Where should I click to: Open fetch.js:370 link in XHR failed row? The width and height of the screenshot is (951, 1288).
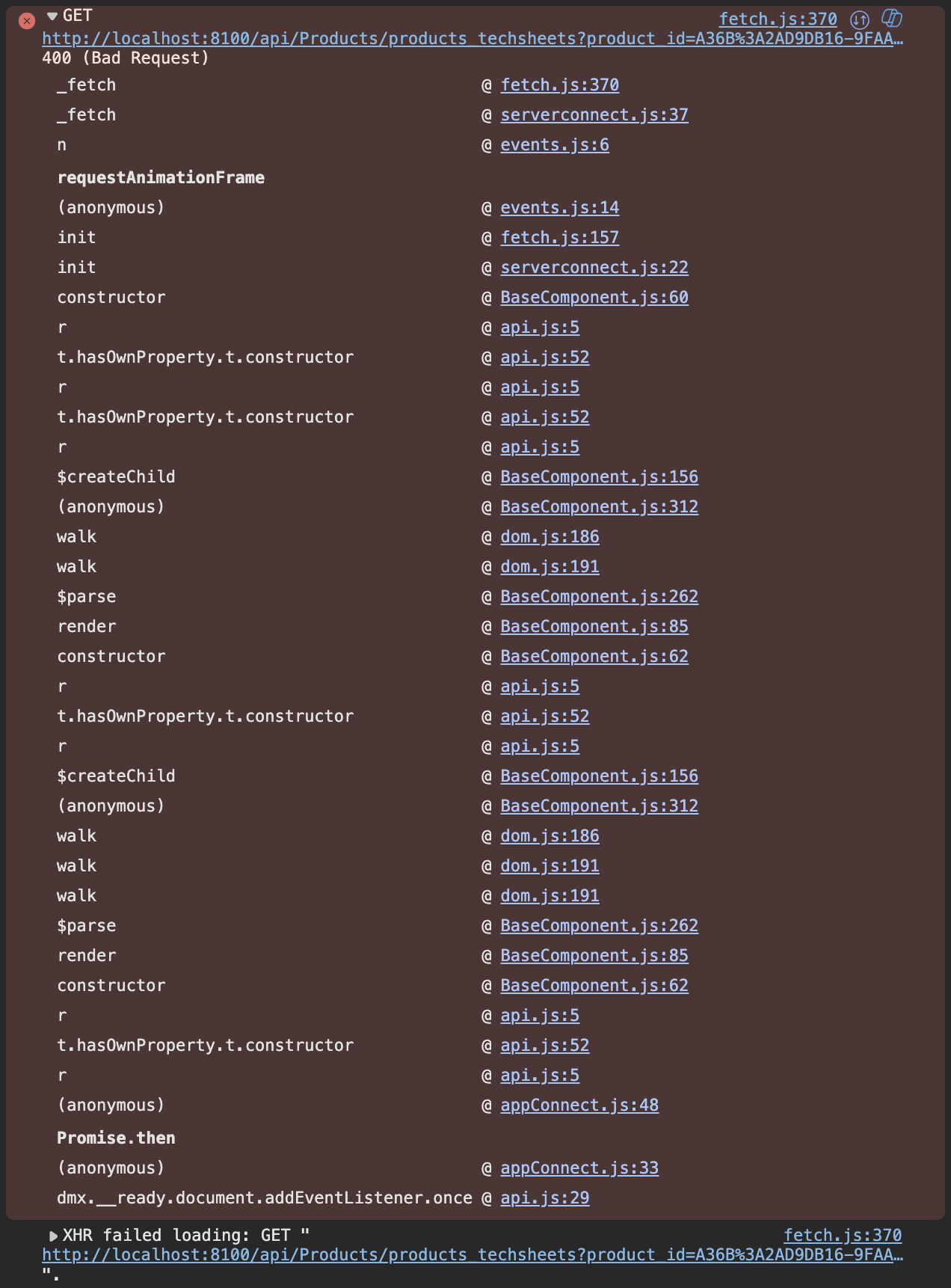tap(843, 1235)
